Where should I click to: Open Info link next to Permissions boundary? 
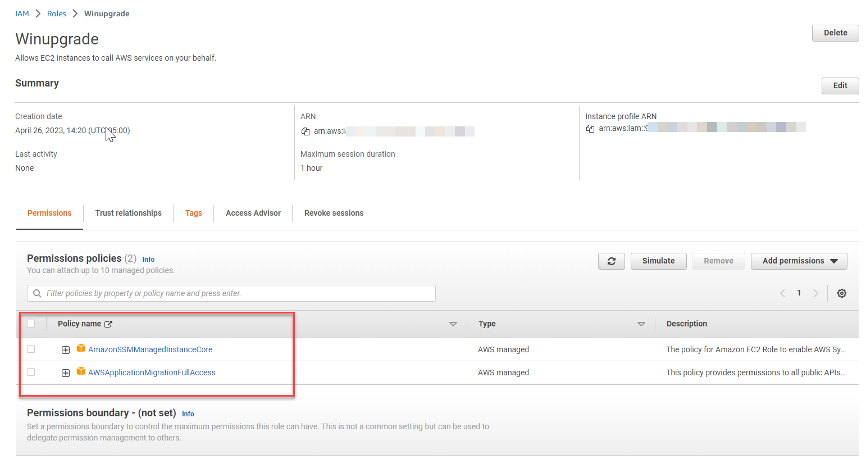188,414
